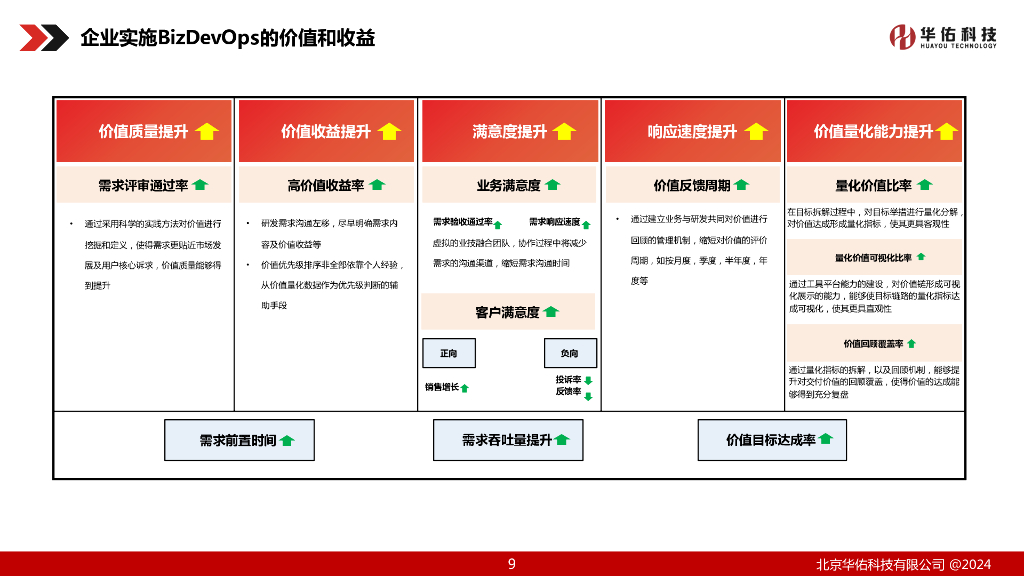
Task: Click the yellow arrow beside 价值量化能力提升
Action: pos(946,131)
